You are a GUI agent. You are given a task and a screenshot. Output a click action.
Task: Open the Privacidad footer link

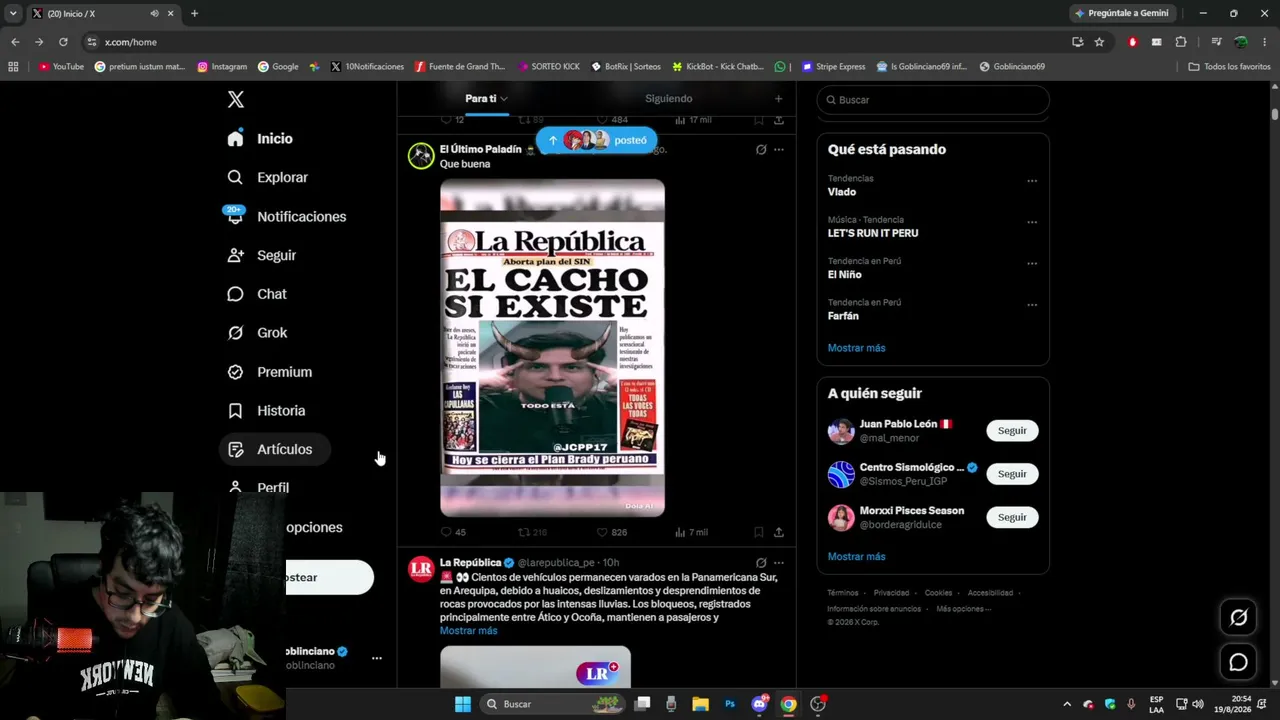(892, 593)
